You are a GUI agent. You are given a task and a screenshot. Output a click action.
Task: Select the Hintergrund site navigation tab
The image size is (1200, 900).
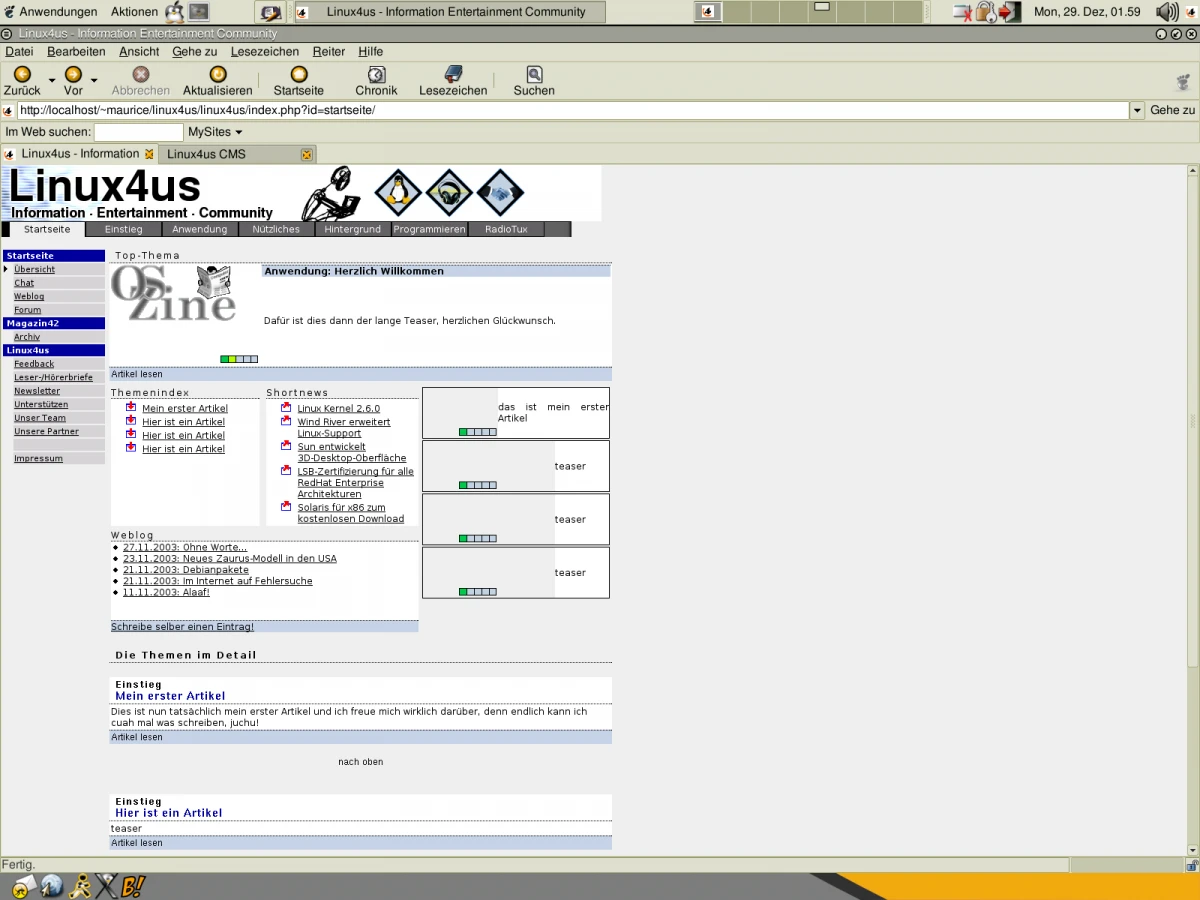353,229
